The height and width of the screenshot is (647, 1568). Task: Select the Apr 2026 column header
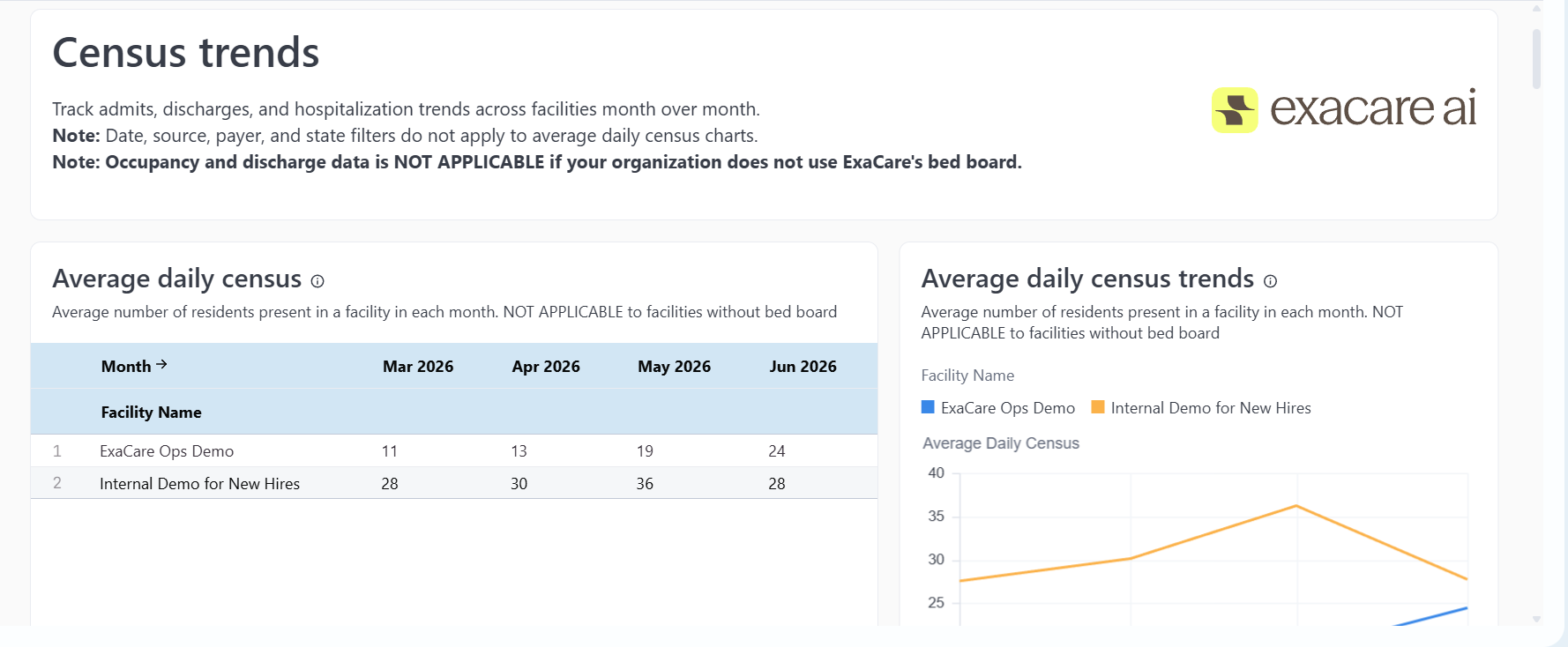(x=546, y=367)
